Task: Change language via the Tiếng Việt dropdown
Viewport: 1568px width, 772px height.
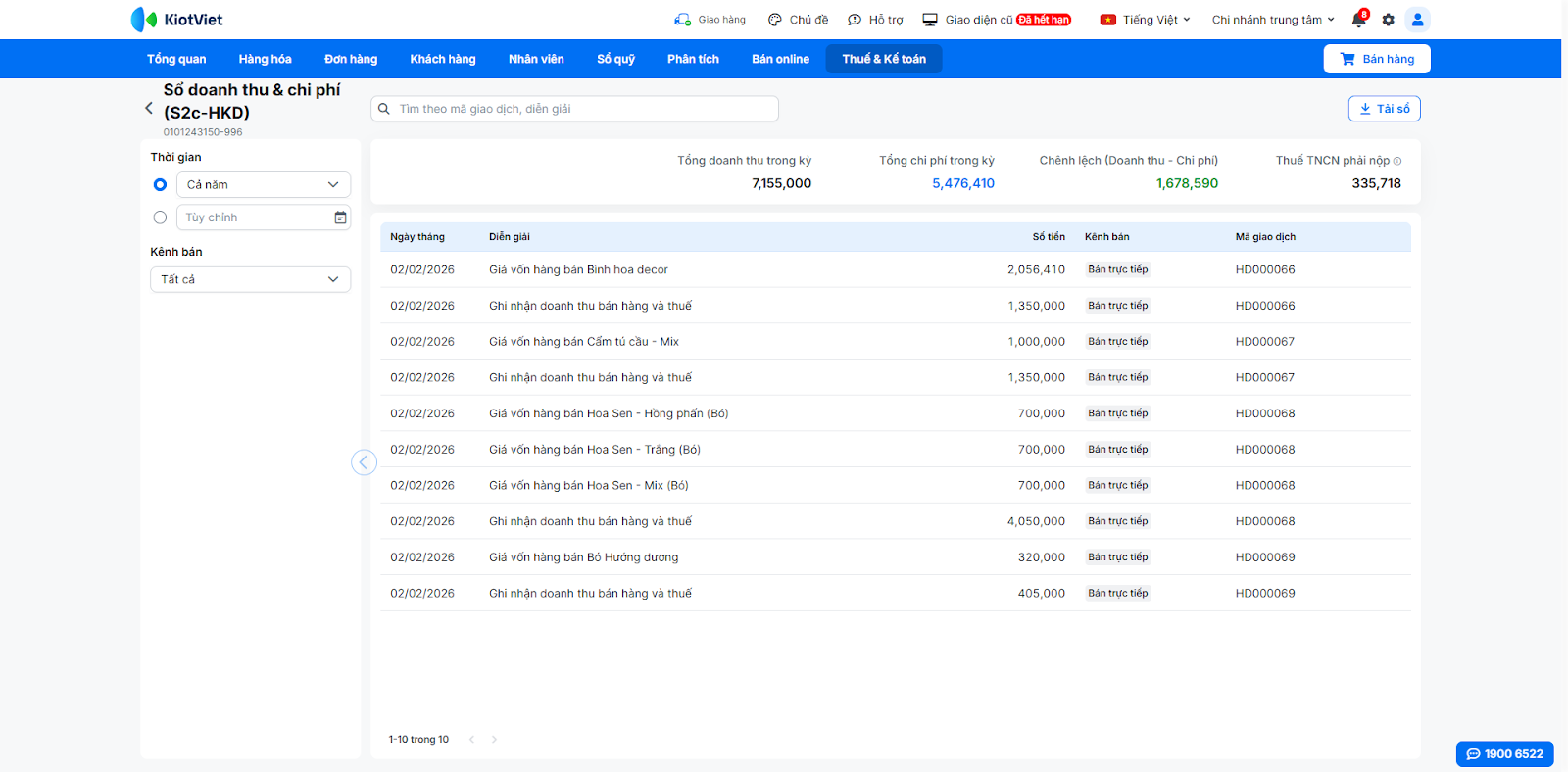Action: 1145,20
